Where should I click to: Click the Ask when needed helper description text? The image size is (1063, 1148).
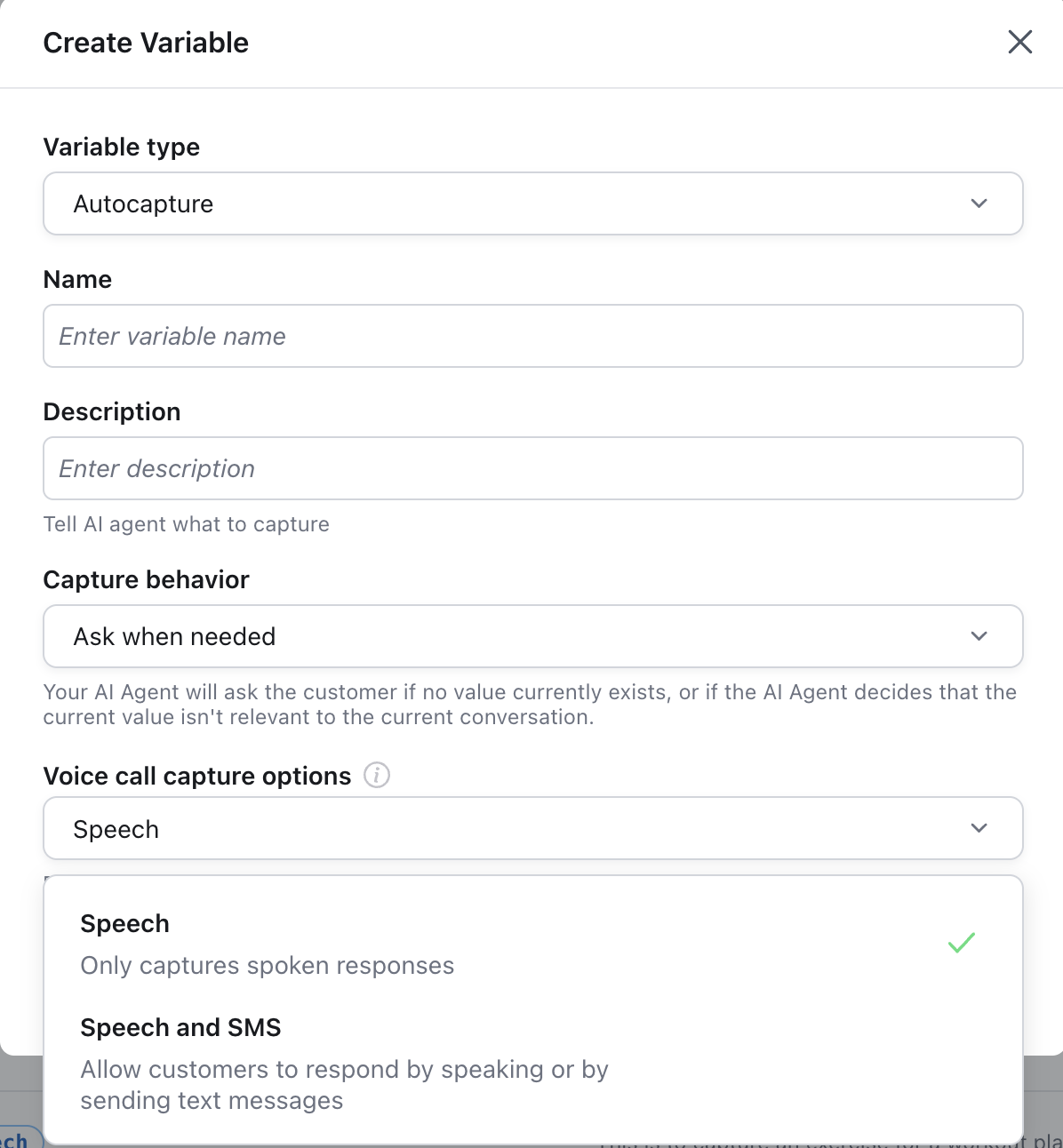[530, 704]
